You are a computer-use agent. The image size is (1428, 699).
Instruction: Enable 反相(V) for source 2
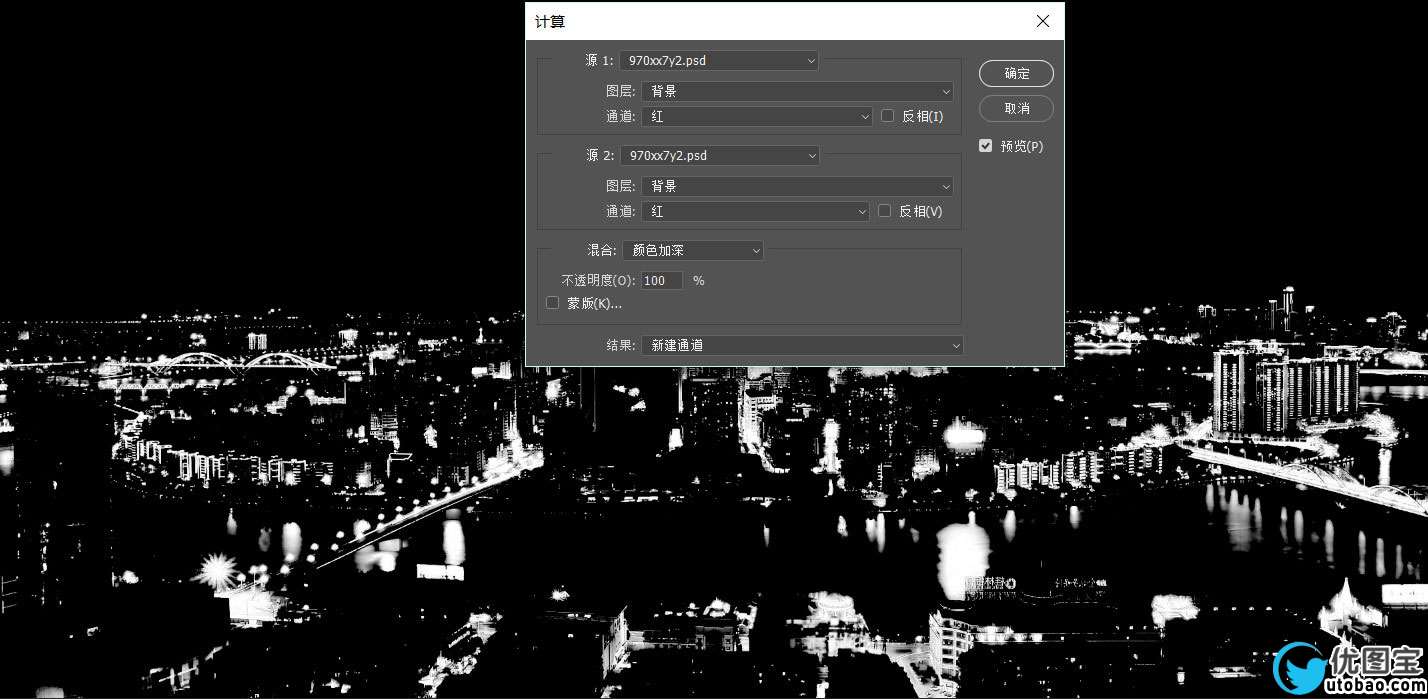(x=884, y=211)
